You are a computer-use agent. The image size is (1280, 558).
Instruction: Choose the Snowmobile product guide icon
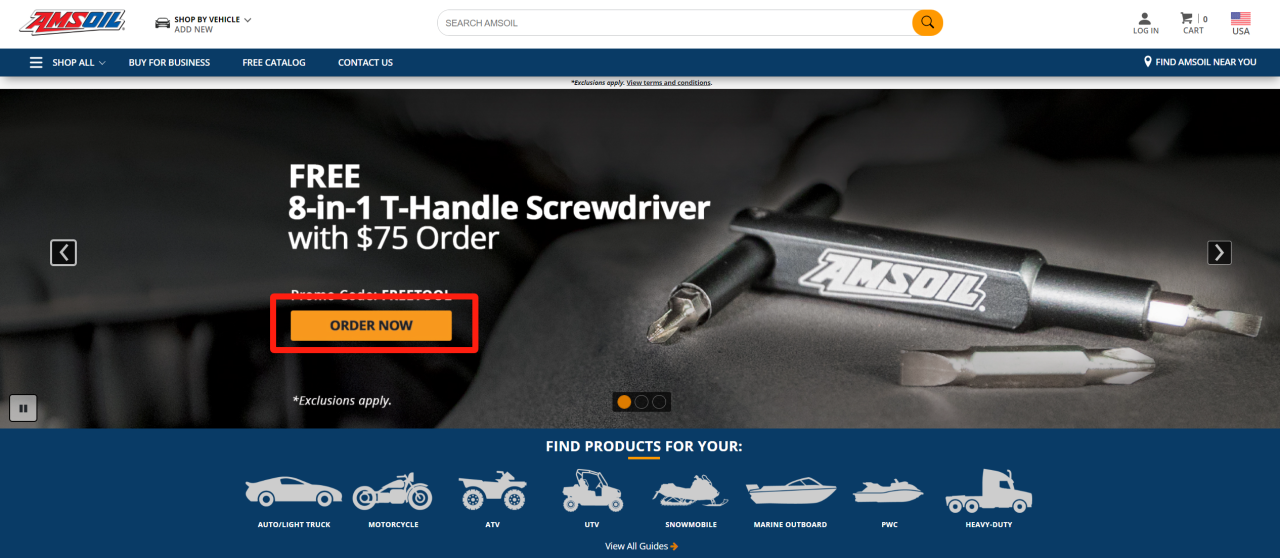(x=691, y=491)
